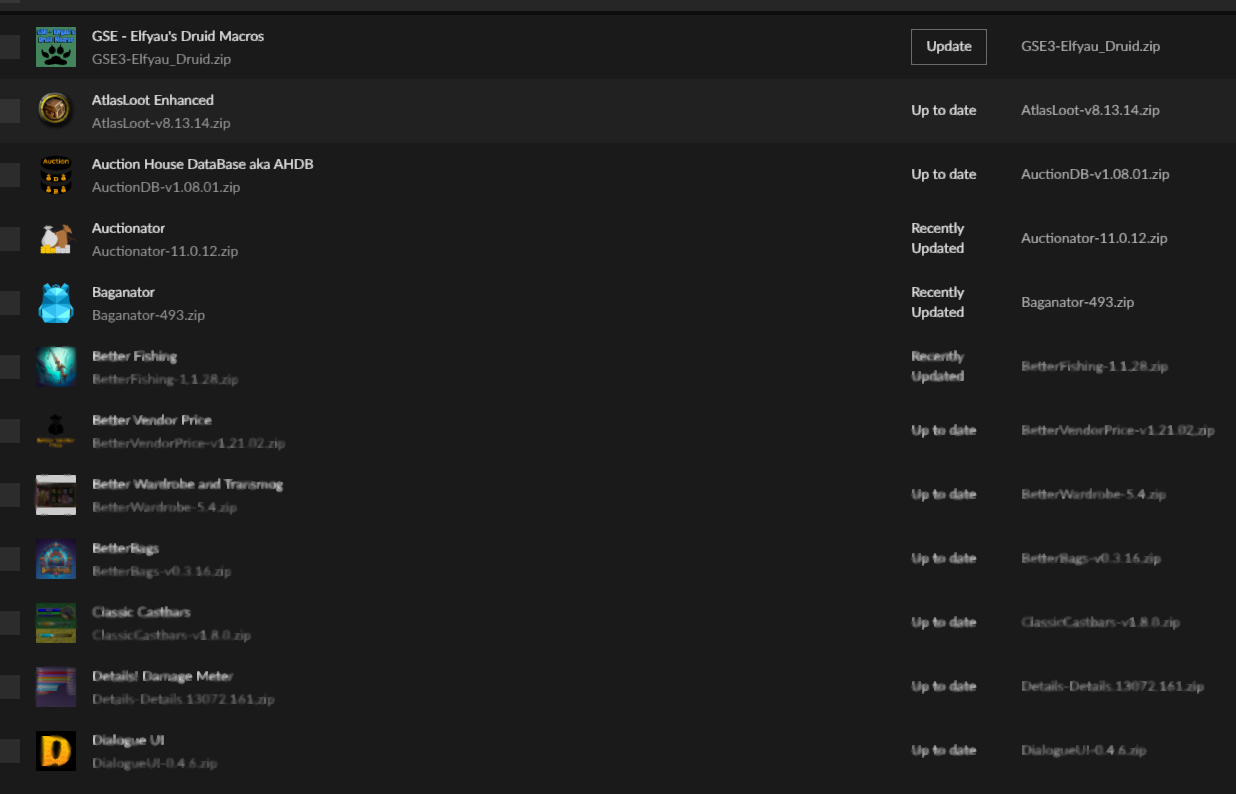Viewport: 1236px width, 794px height.
Task: Select the Better Vendor Price icon
Action: (x=56, y=431)
